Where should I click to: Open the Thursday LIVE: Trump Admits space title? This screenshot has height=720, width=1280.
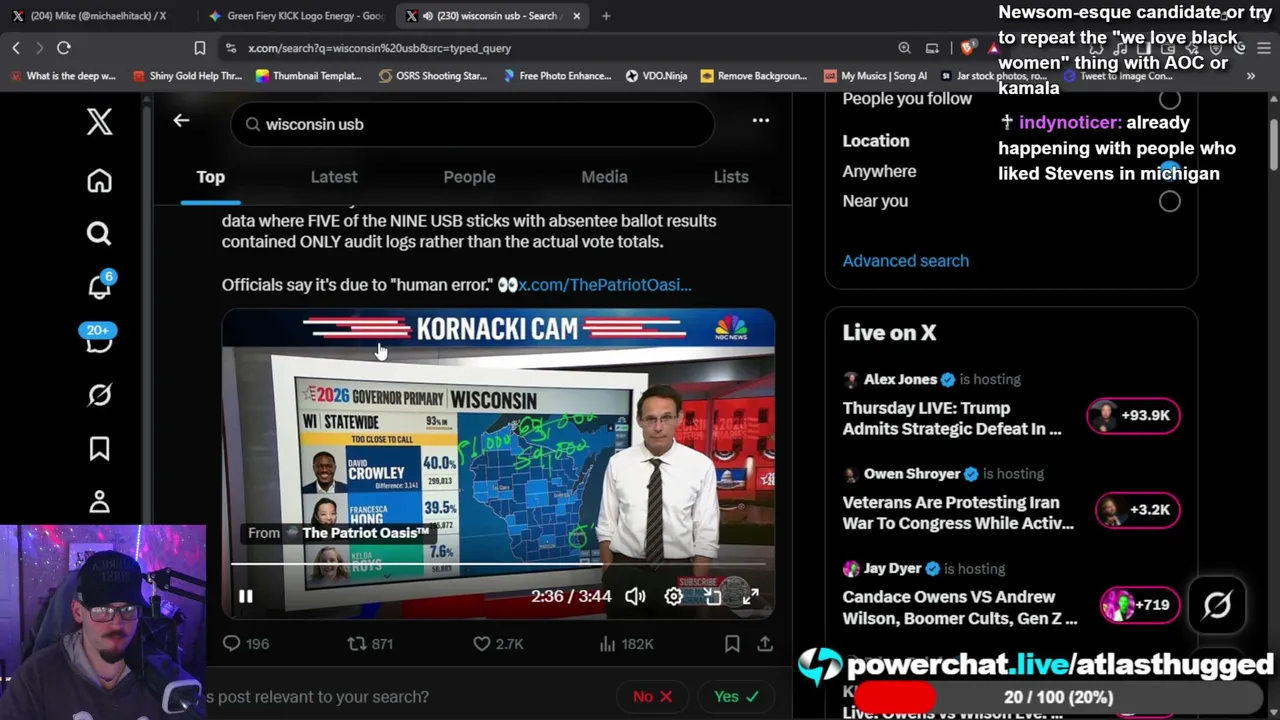click(x=952, y=418)
